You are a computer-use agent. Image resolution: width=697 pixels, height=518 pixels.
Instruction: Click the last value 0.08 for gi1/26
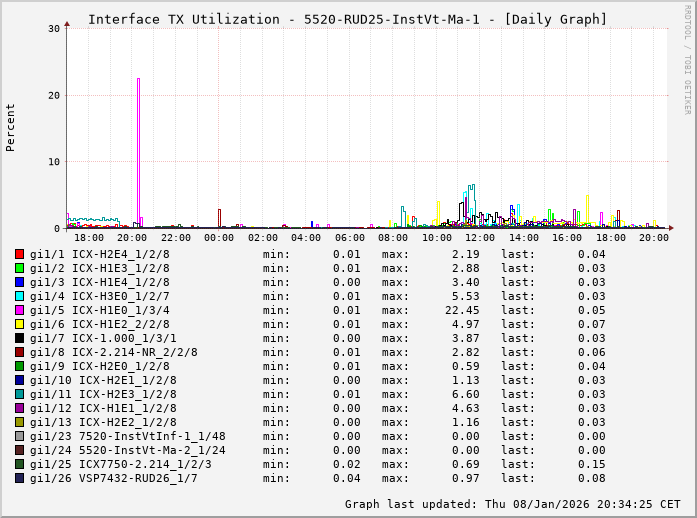click(592, 478)
